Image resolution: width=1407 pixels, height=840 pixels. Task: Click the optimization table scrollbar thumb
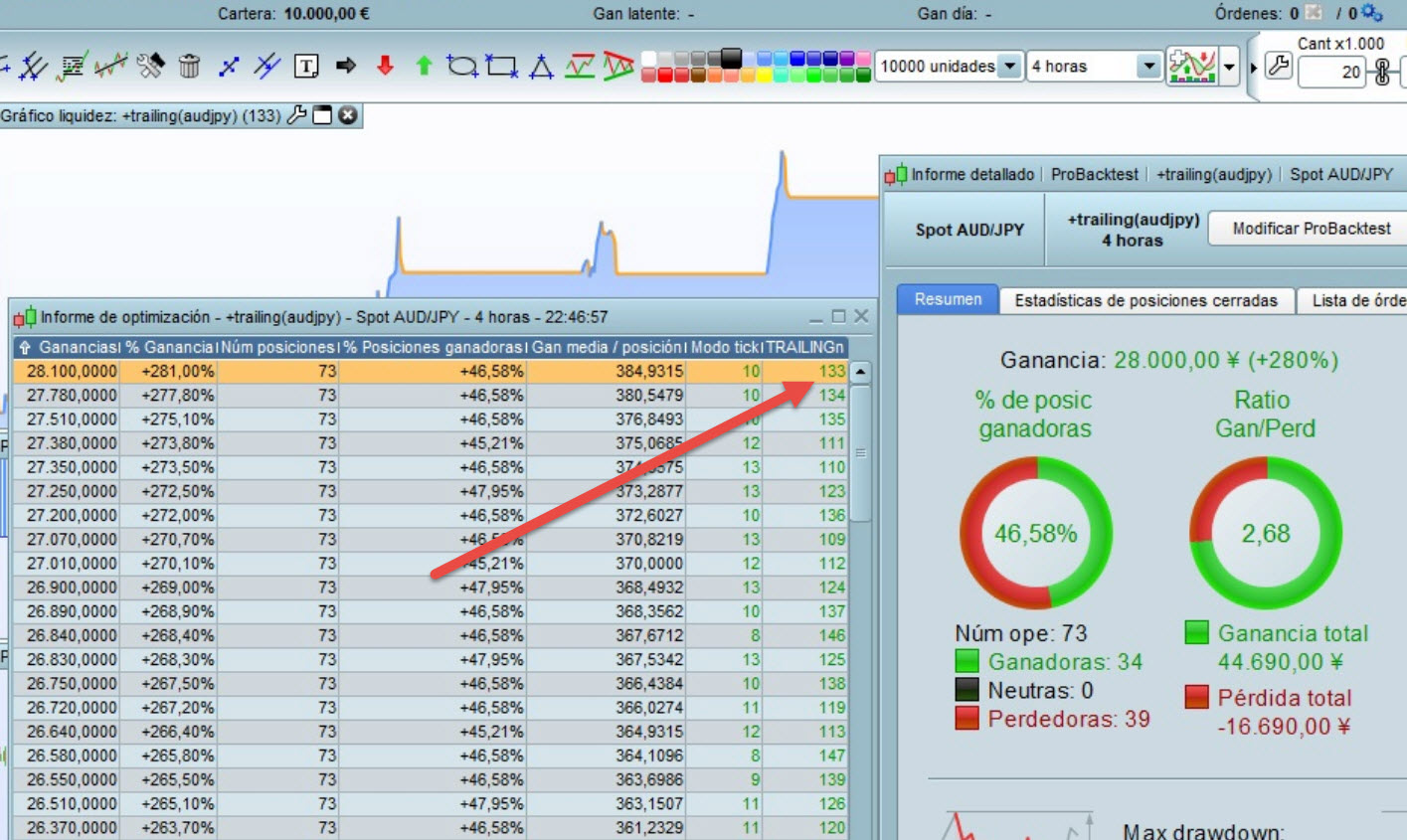coord(860,452)
